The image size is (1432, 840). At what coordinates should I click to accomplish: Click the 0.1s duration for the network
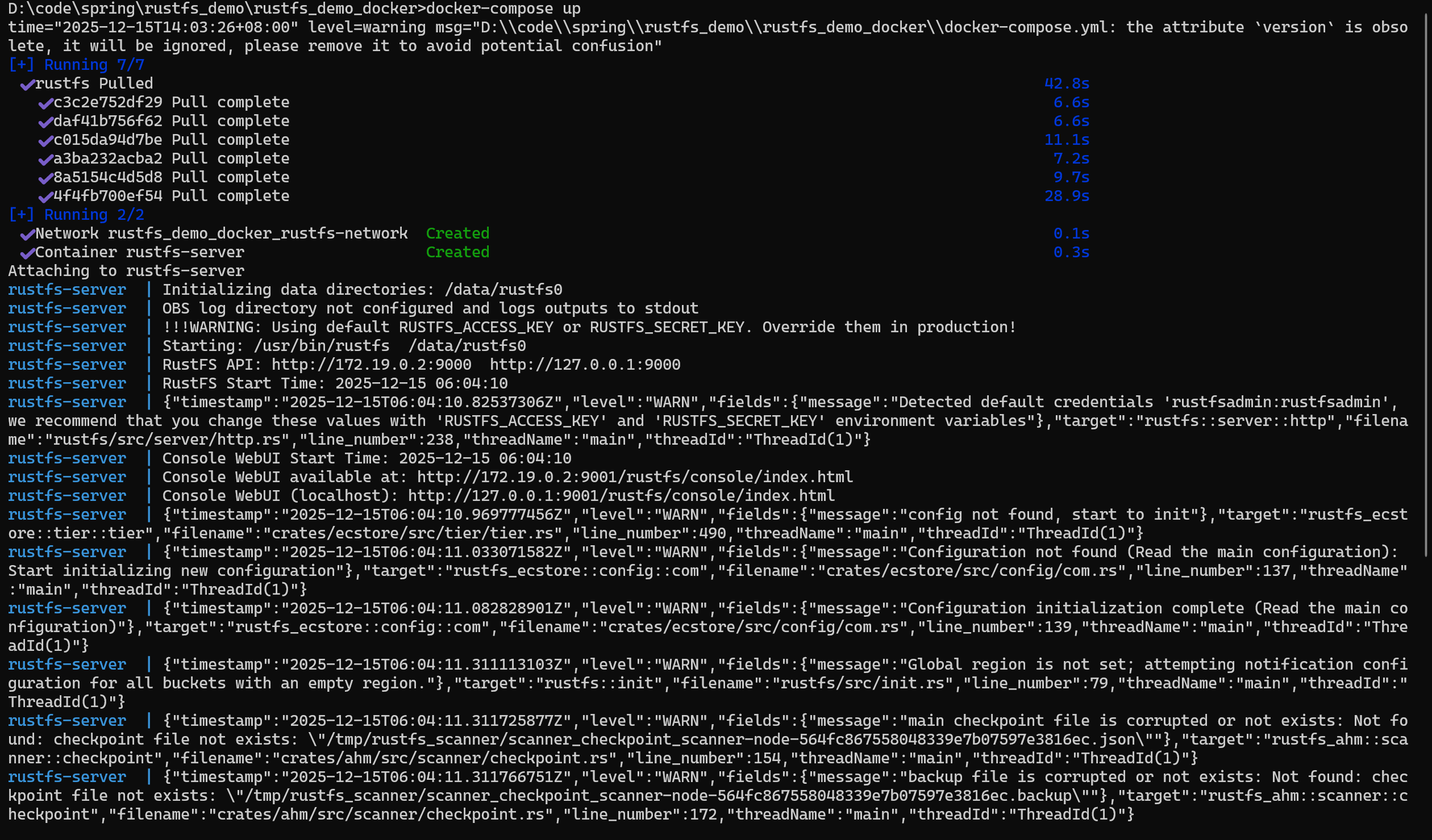coord(1072,233)
